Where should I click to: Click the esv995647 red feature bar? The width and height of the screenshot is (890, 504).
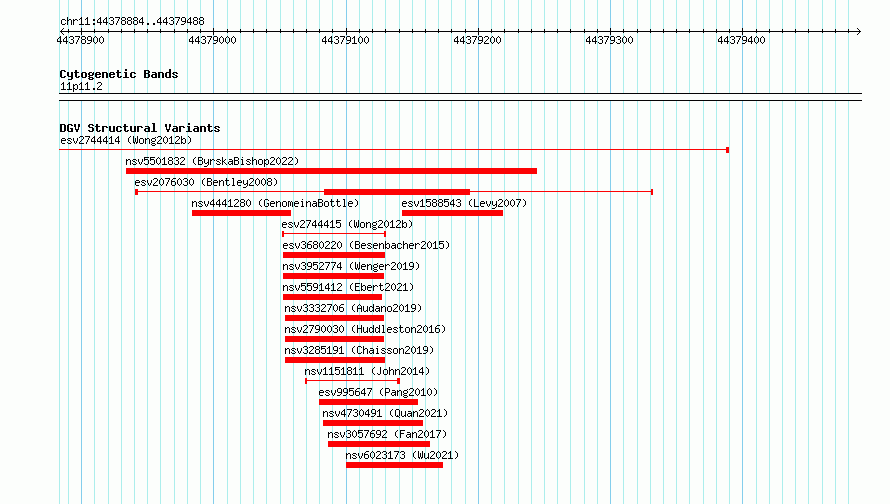[368, 402]
